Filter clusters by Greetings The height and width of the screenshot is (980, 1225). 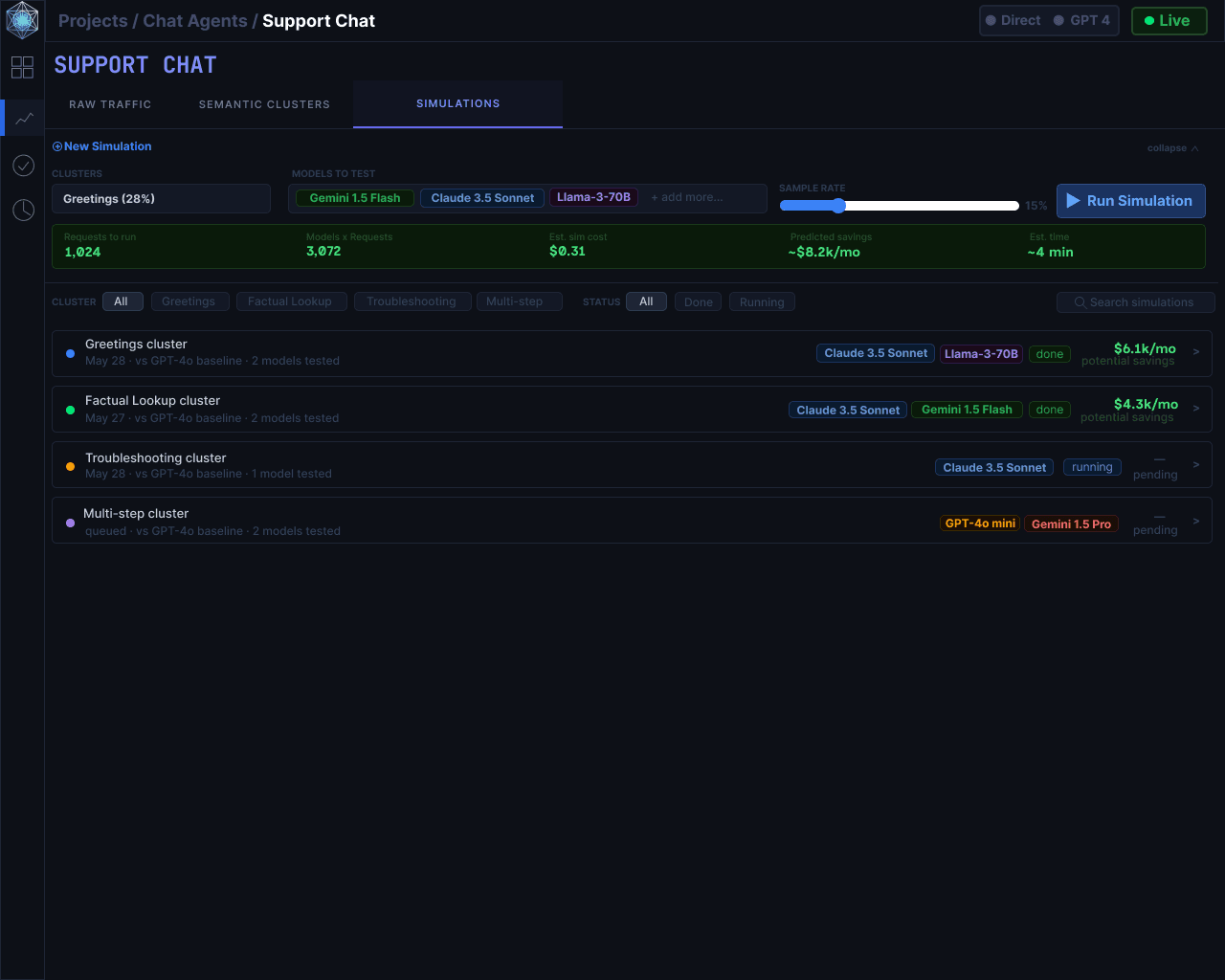coord(189,301)
